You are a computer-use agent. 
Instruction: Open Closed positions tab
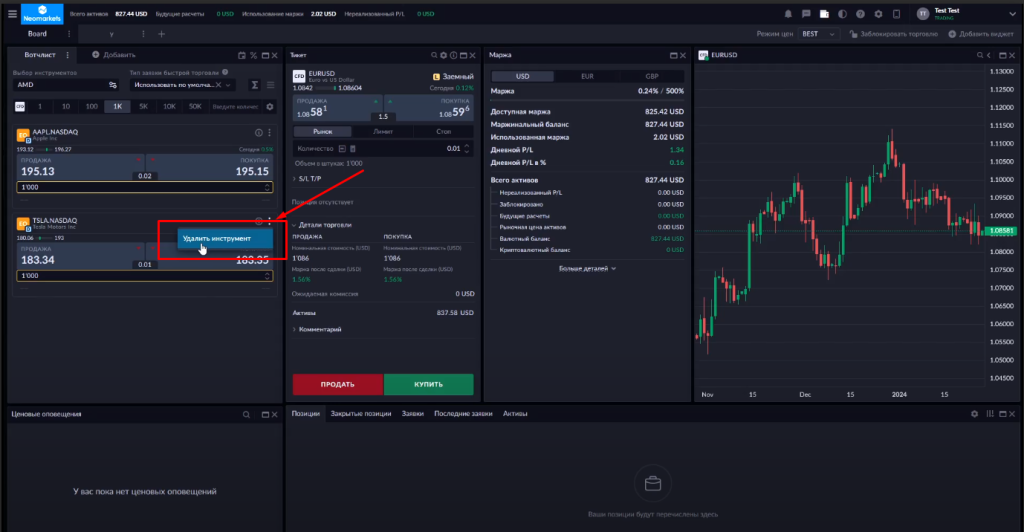coord(360,414)
